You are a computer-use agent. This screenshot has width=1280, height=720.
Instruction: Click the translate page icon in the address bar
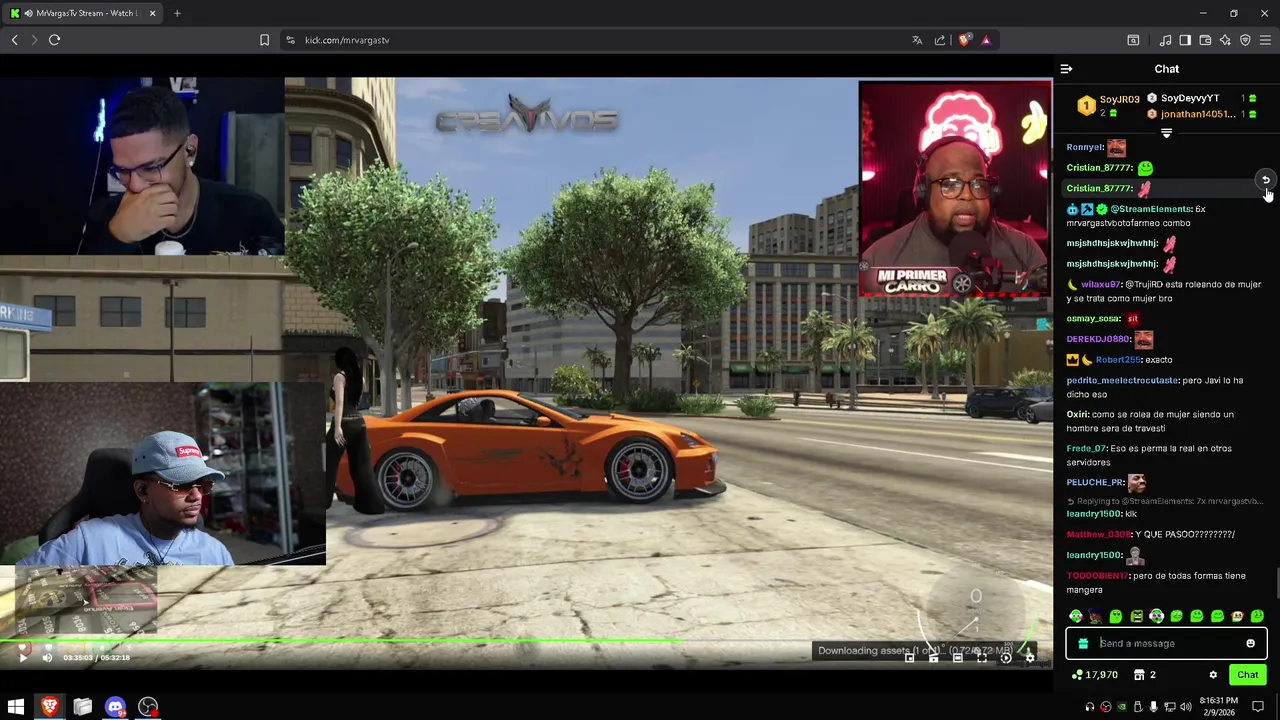click(x=917, y=40)
